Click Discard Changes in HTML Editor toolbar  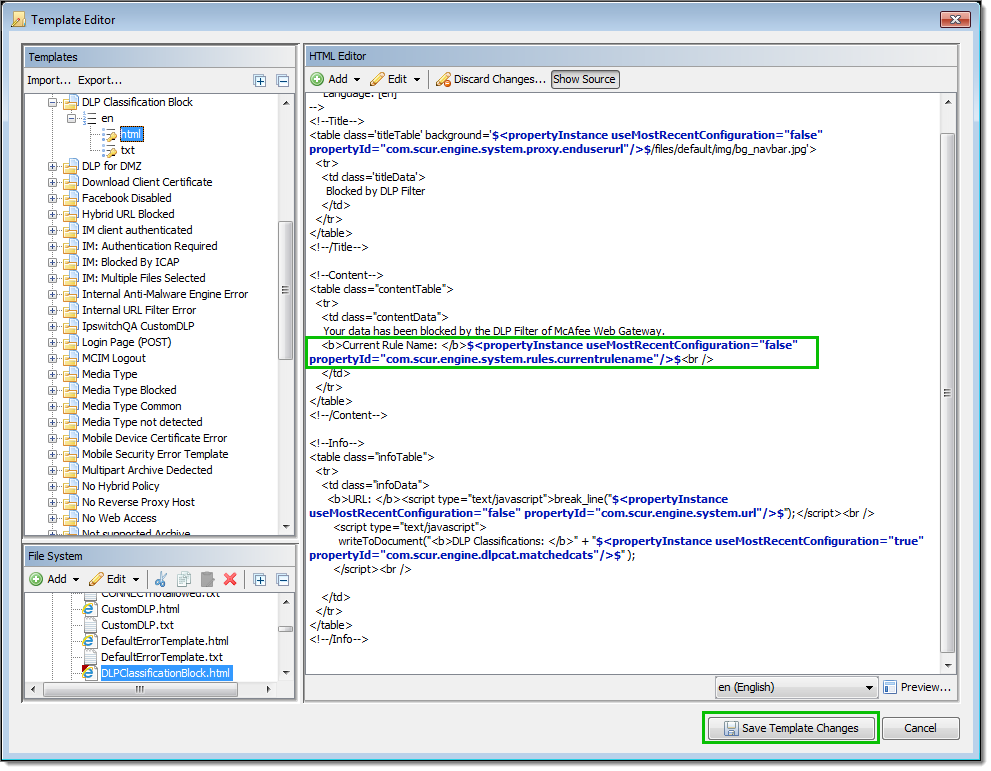[490, 79]
